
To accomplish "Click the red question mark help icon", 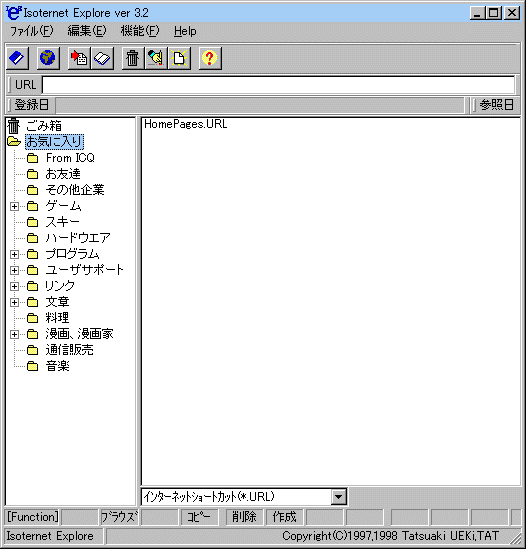I will point(210,58).
